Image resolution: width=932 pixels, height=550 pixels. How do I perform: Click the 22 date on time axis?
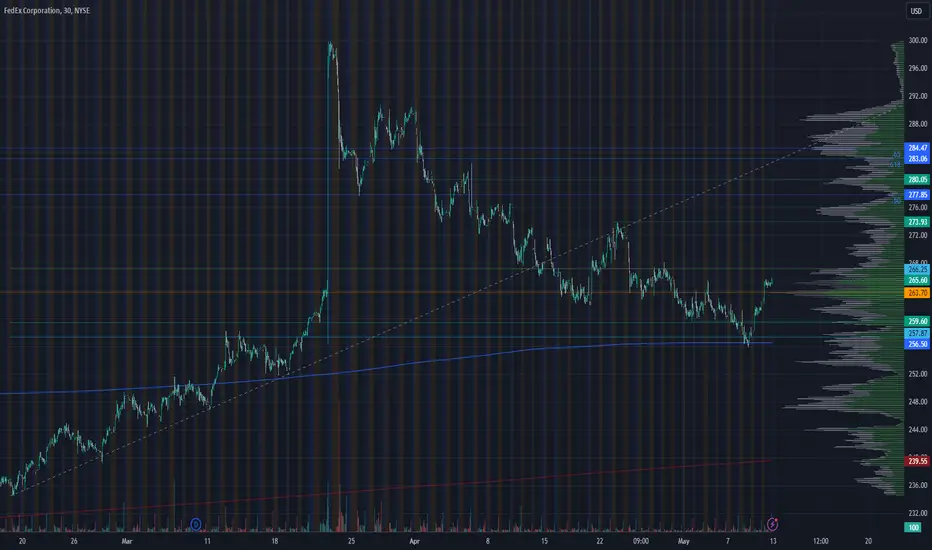click(599, 541)
